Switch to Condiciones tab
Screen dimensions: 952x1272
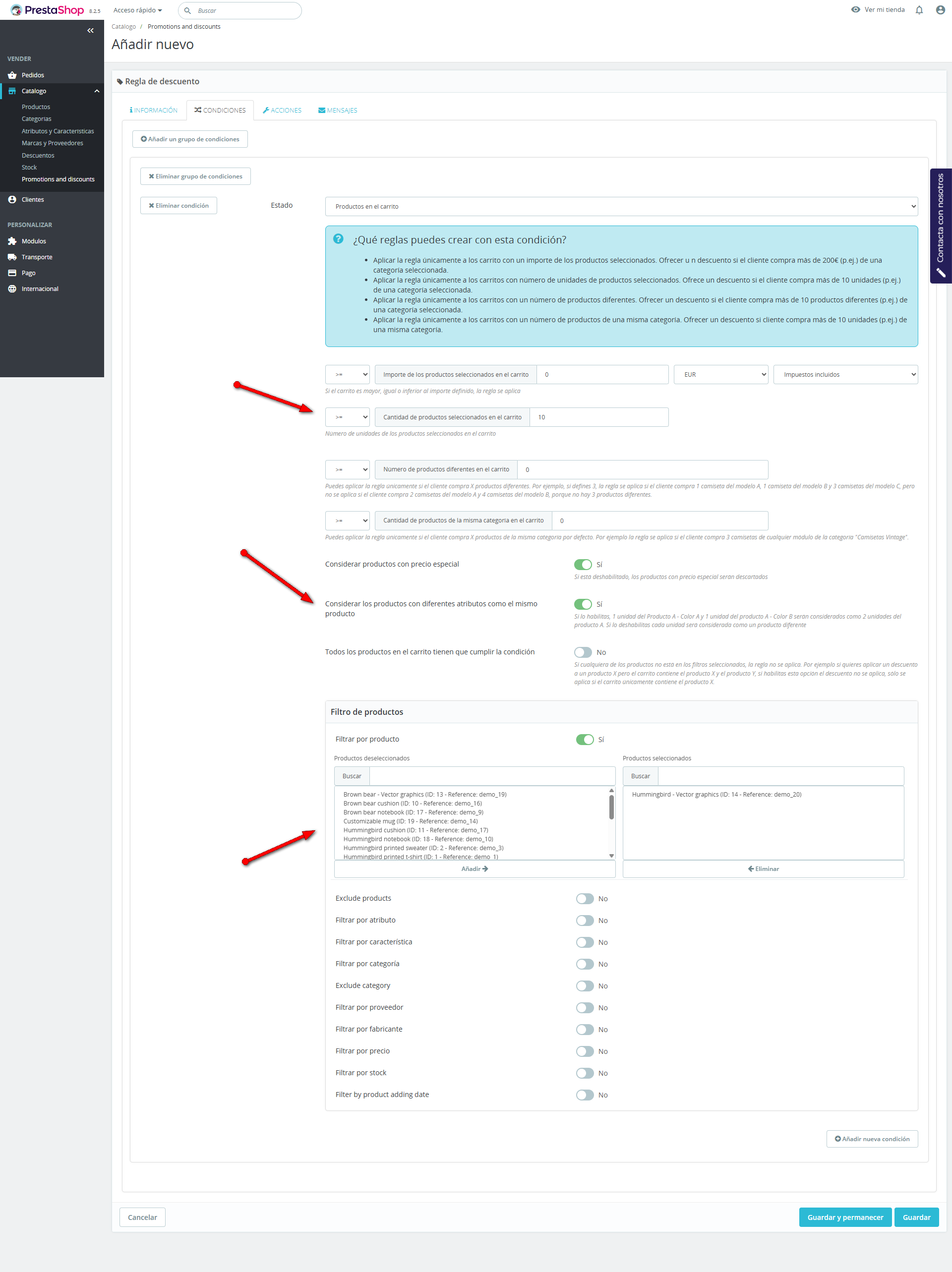coord(220,111)
